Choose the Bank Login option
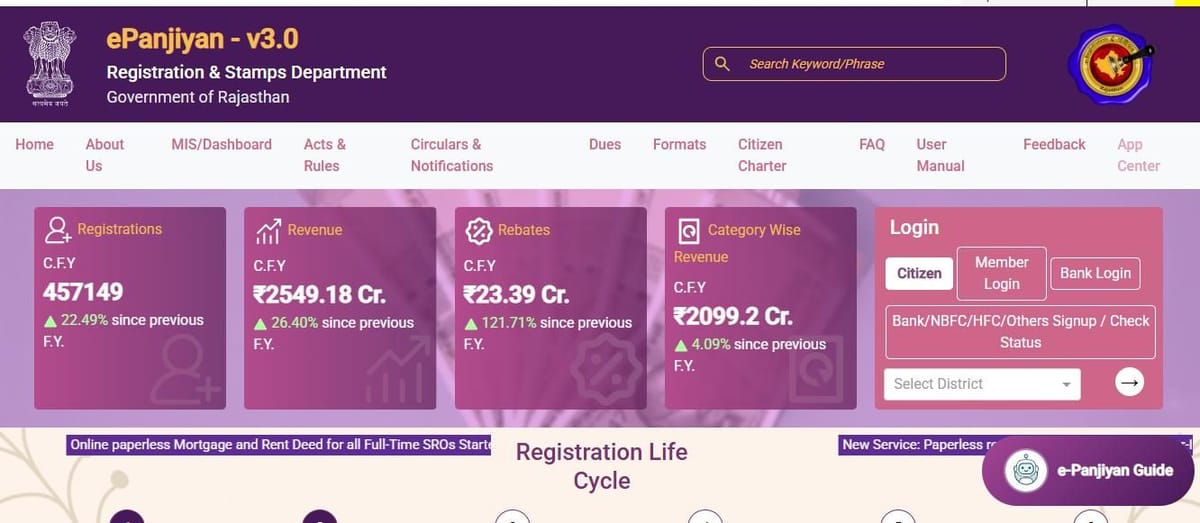The height and width of the screenshot is (523, 1200). coord(1095,273)
